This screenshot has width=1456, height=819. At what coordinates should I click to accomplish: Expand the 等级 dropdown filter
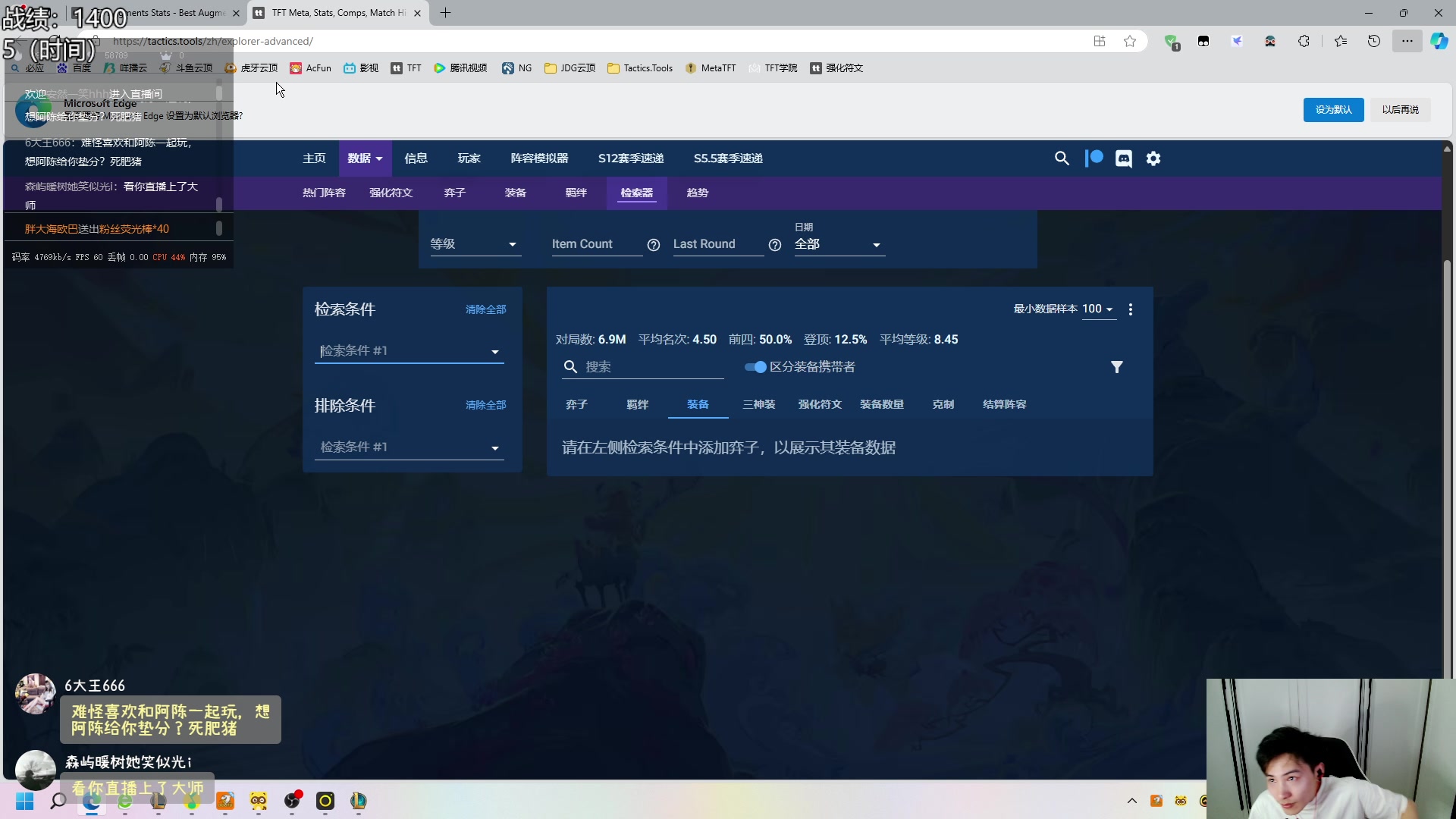tap(475, 244)
